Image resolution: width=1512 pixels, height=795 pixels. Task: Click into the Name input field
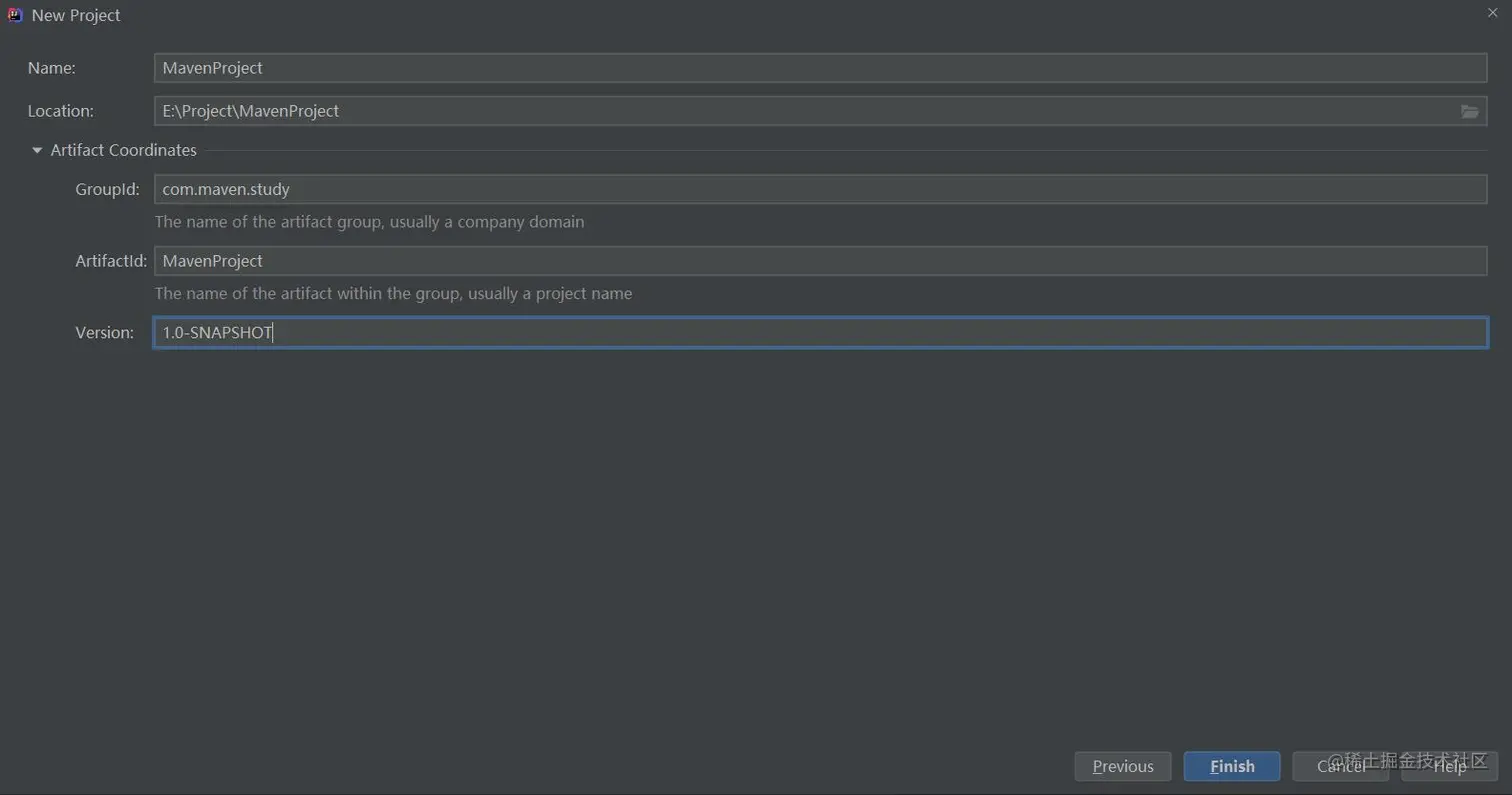[820, 68]
